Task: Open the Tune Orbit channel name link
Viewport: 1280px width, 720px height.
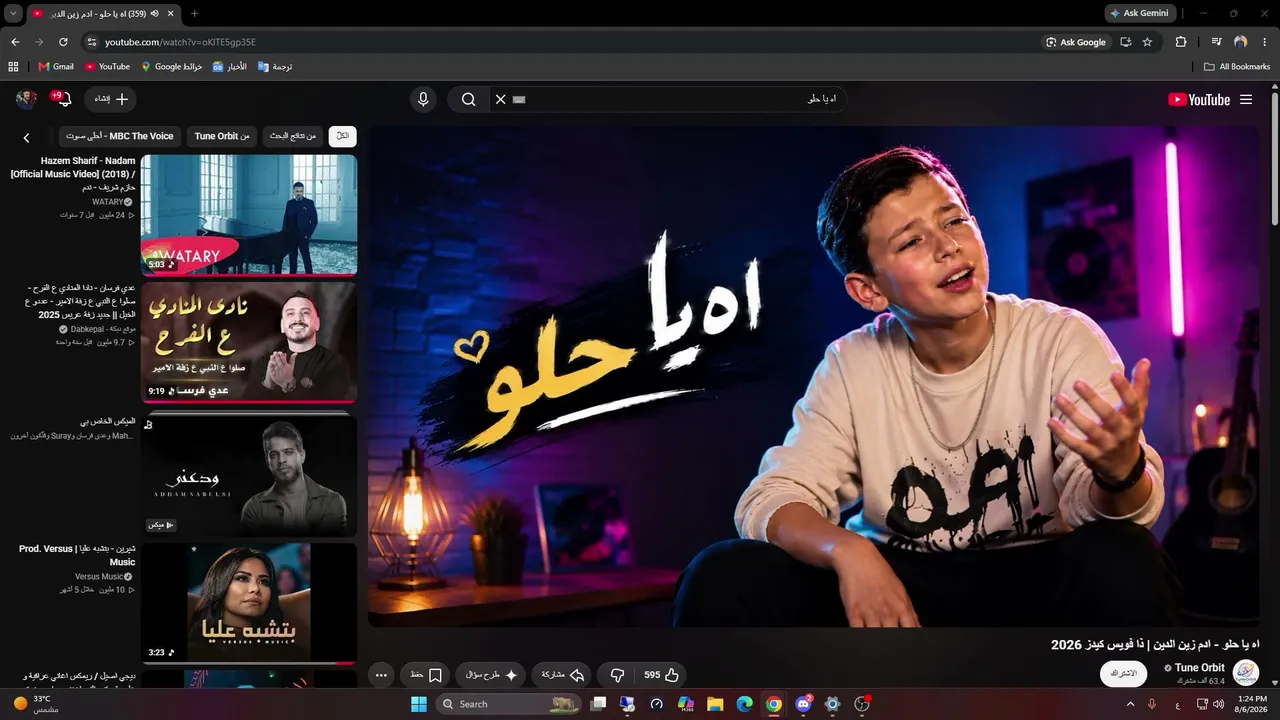Action: pyautogui.click(x=1199, y=667)
